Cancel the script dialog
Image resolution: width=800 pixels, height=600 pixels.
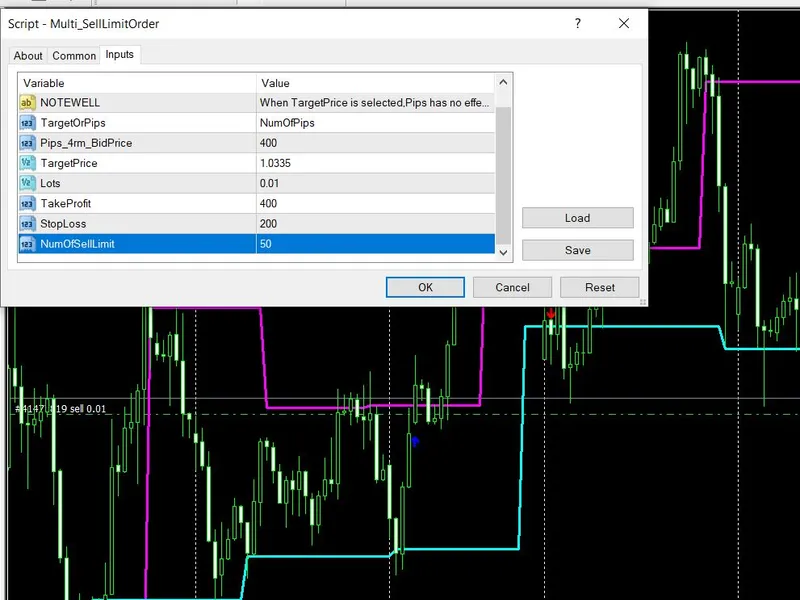click(512, 287)
